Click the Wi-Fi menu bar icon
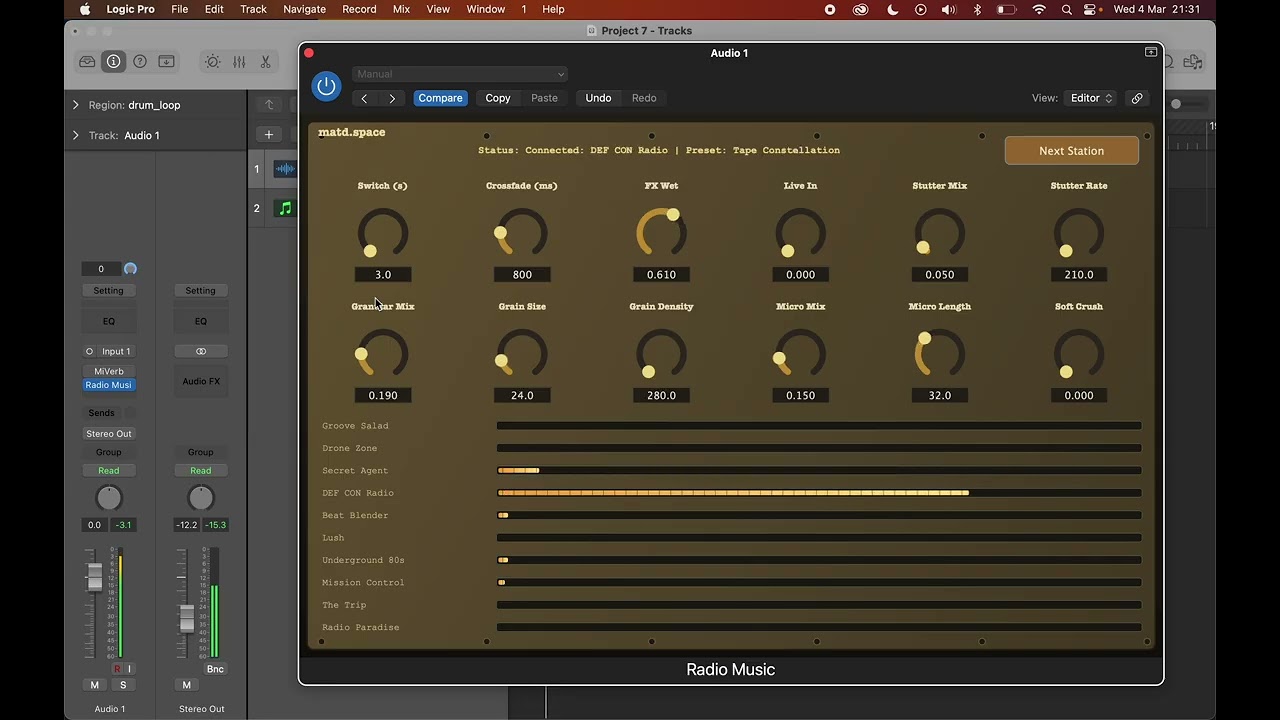1280x720 pixels. 1039,9
